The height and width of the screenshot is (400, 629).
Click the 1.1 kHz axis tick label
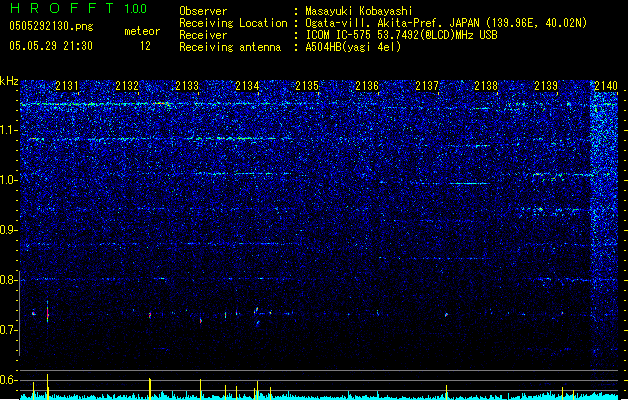pyautogui.click(x=8, y=130)
